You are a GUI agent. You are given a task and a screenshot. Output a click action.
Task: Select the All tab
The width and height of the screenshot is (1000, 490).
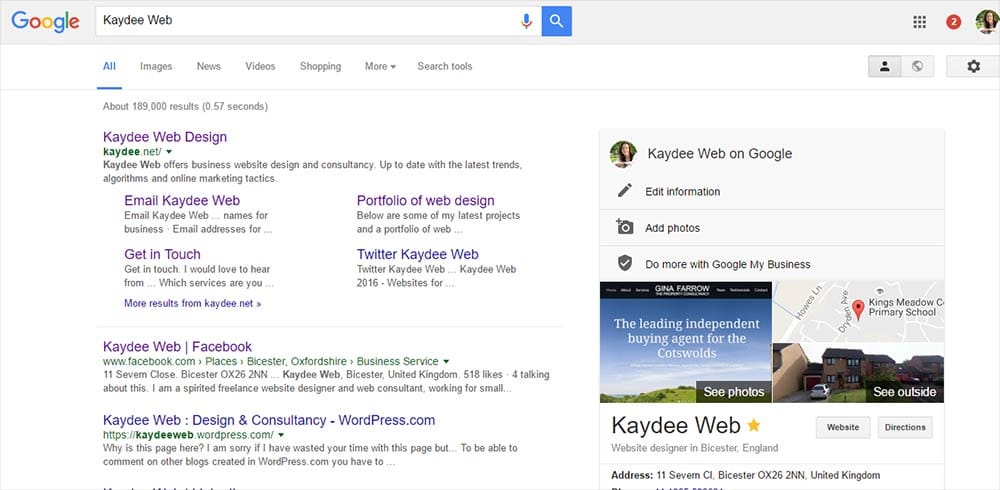[110, 66]
